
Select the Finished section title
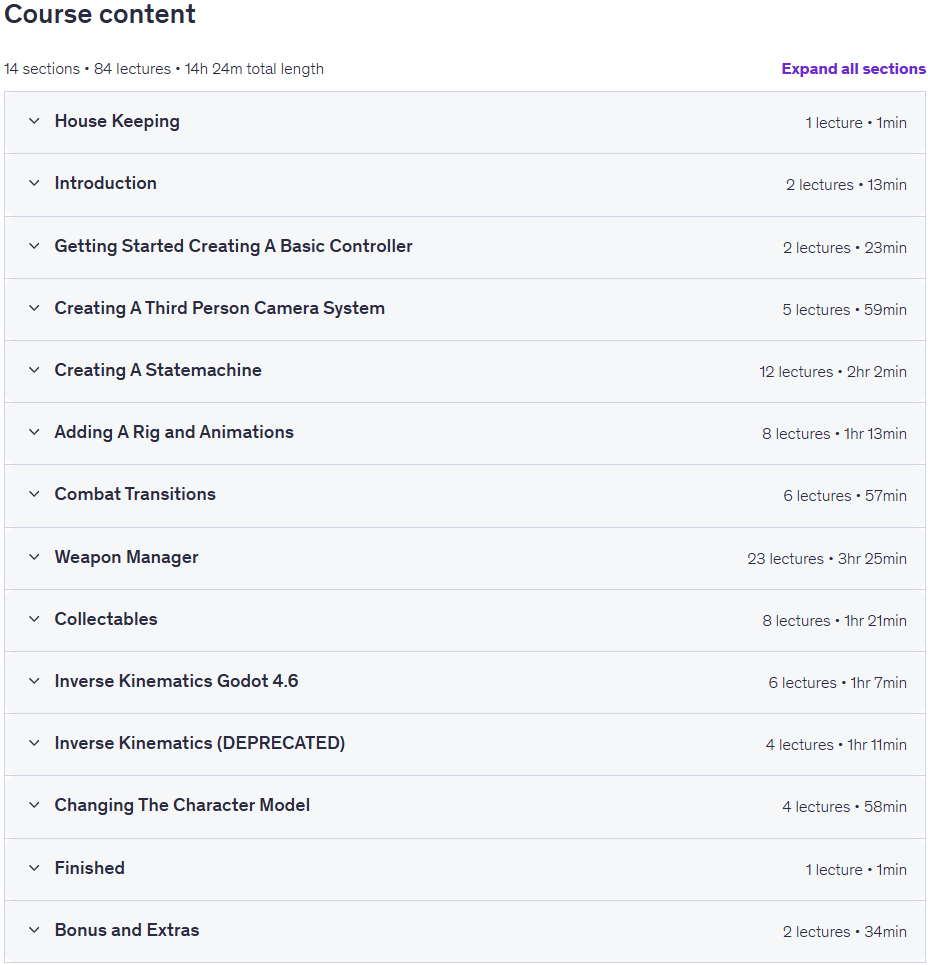90,868
